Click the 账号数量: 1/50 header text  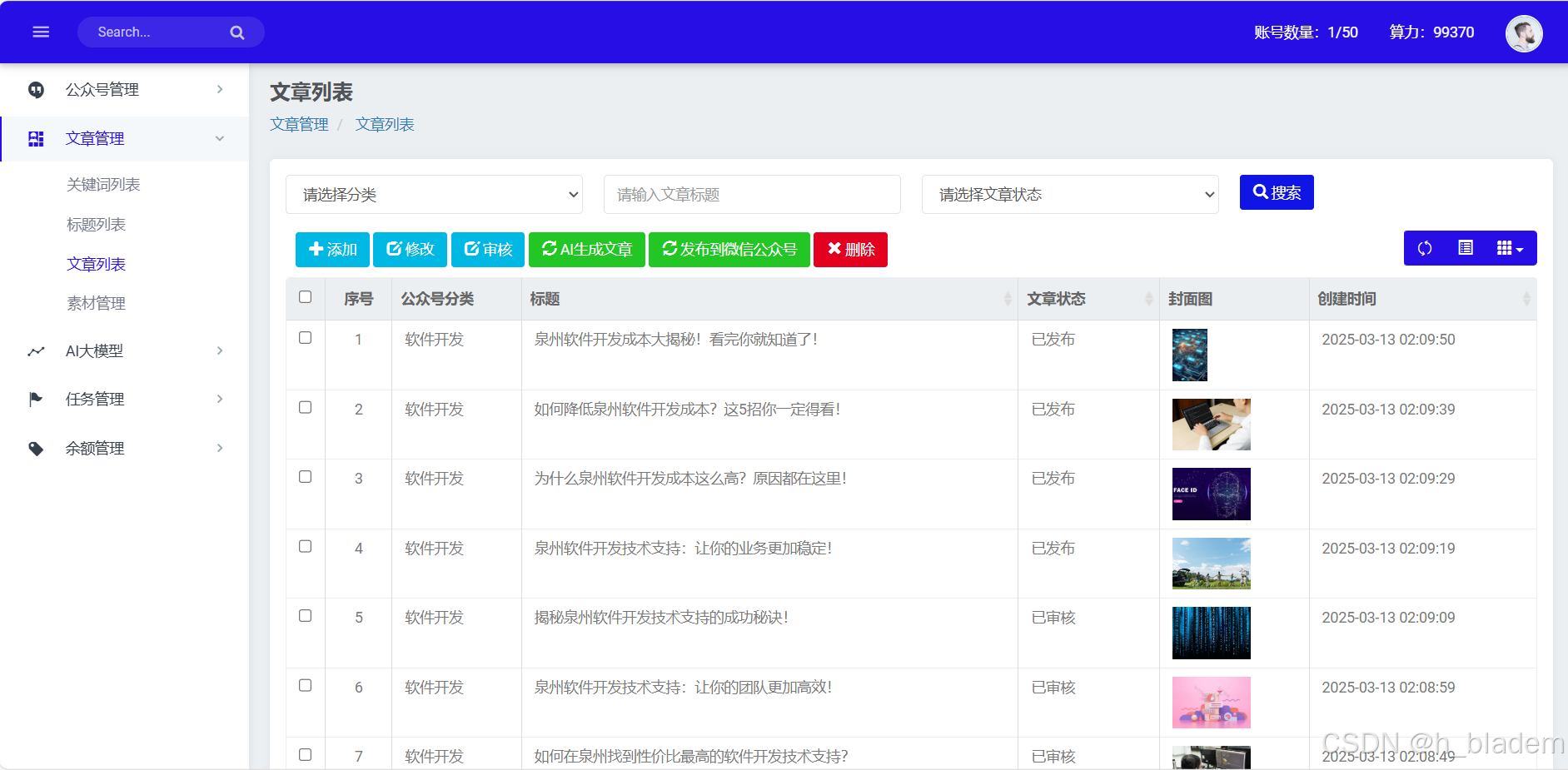pyautogui.click(x=1306, y=32)
